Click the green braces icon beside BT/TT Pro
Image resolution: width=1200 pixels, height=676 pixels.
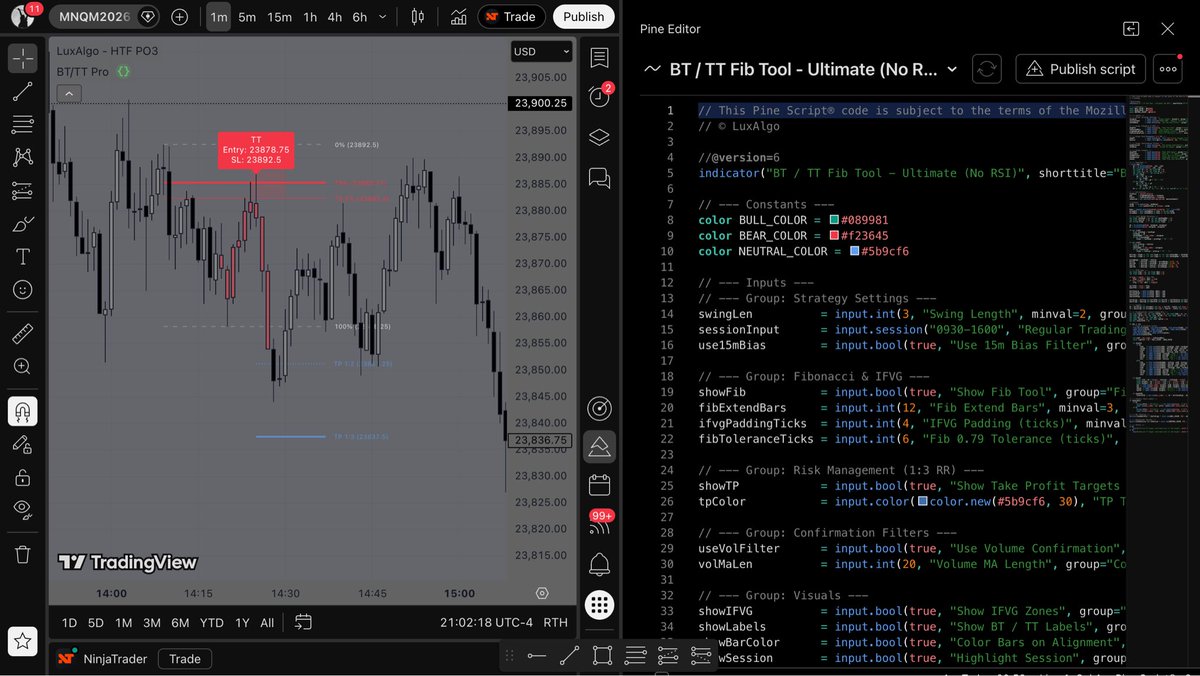click(124, 72)
